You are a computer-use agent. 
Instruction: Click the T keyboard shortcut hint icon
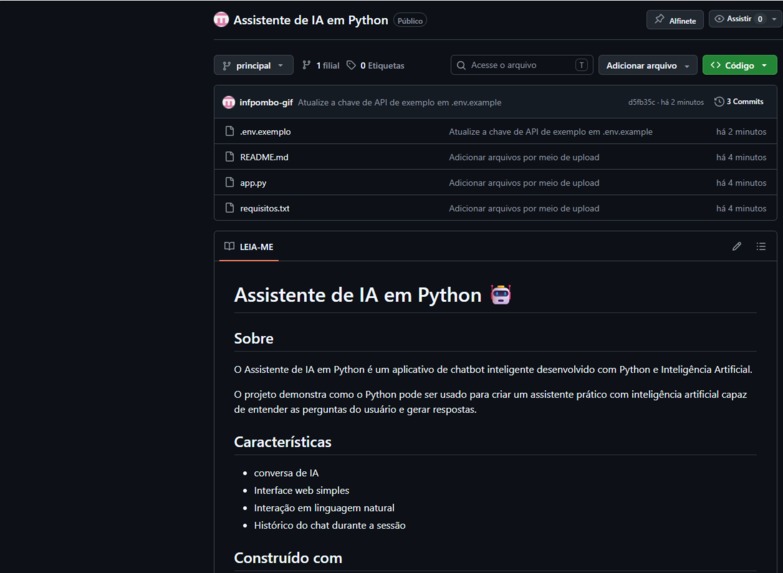point(581,65)
